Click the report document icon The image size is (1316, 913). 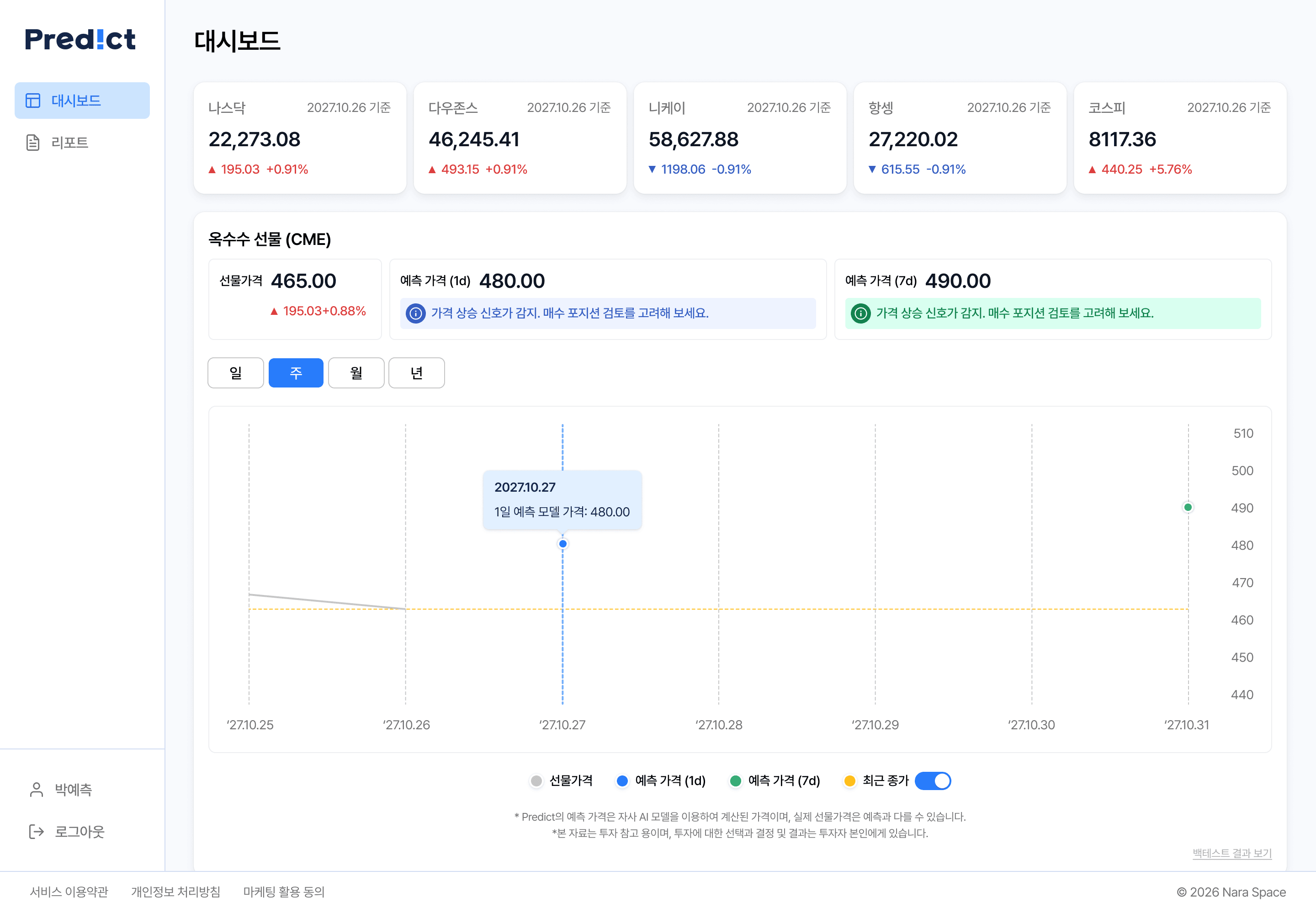33,143
